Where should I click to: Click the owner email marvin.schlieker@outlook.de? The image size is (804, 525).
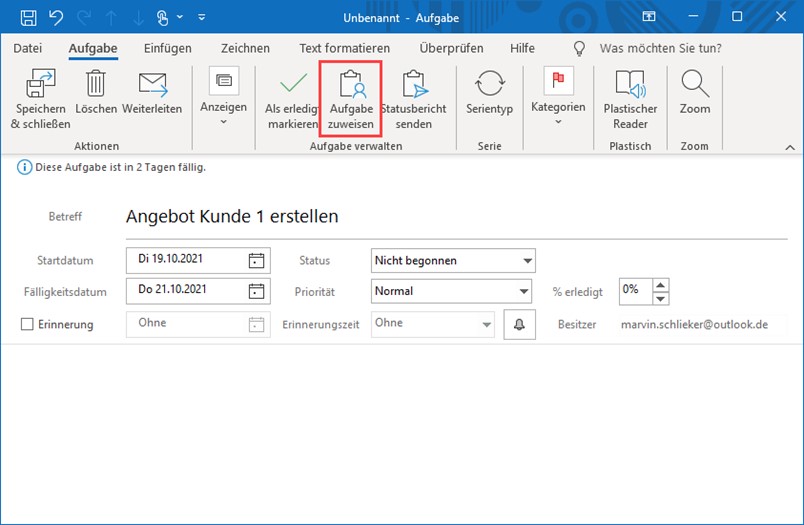coord(694,325)
